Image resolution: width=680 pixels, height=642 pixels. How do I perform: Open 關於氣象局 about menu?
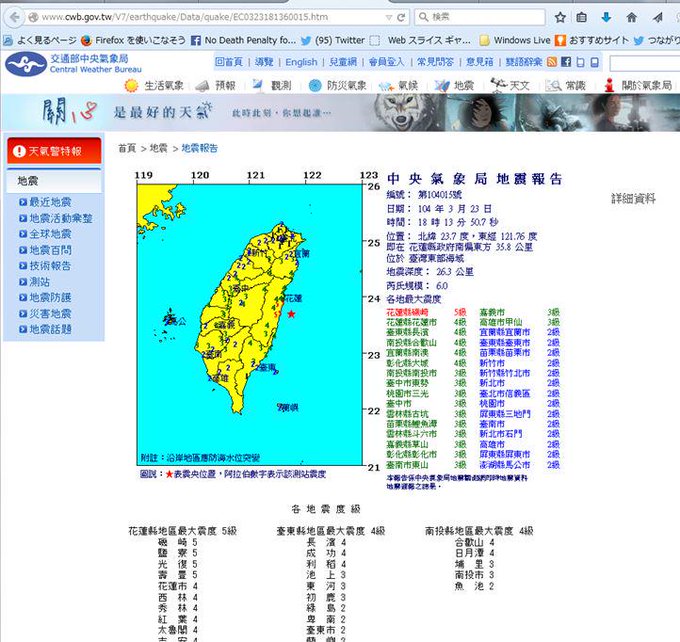pos(638,85)
